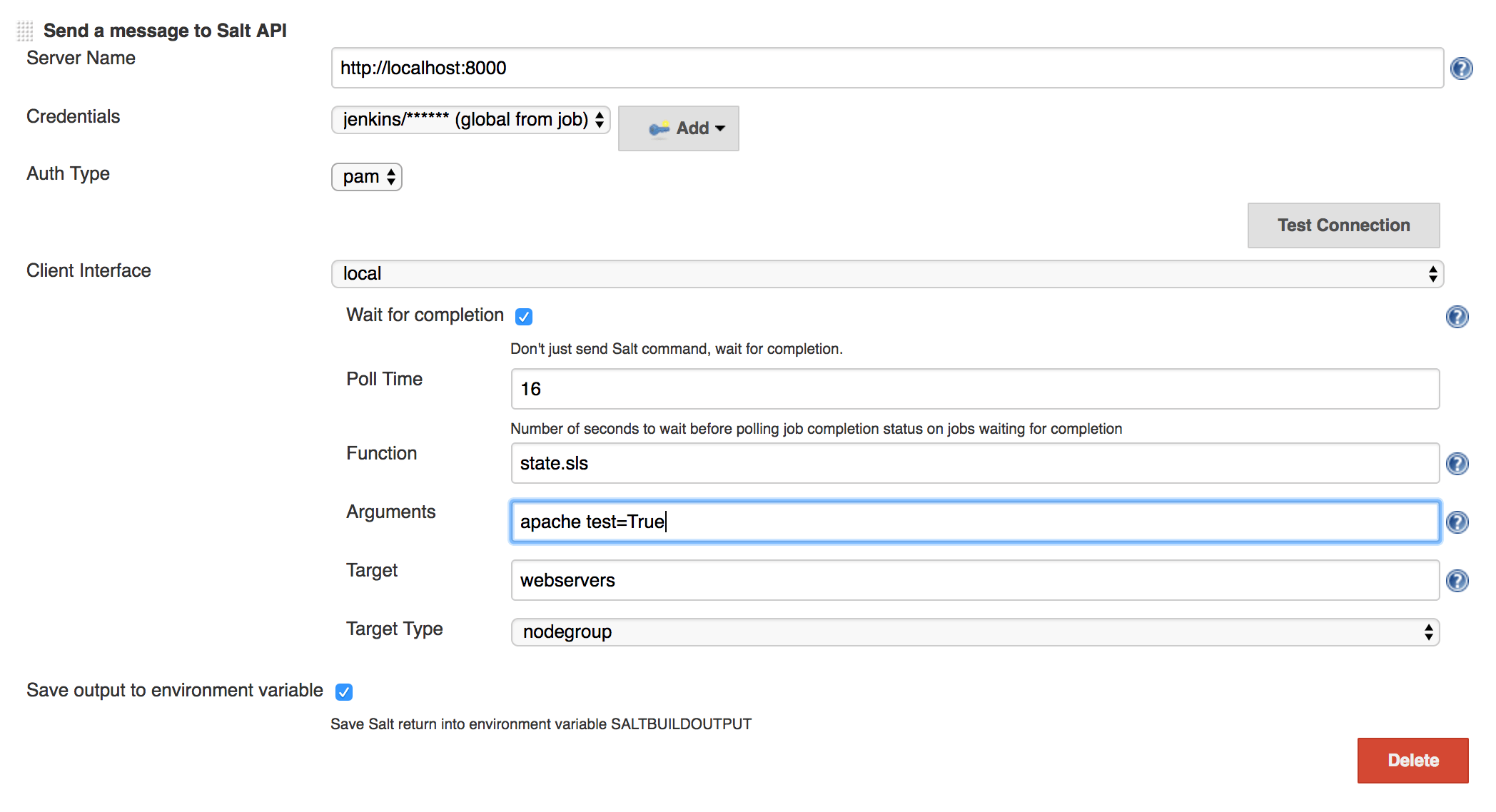Open help for Wait for completion option
1496x812 pixels.
(1457, 316)
